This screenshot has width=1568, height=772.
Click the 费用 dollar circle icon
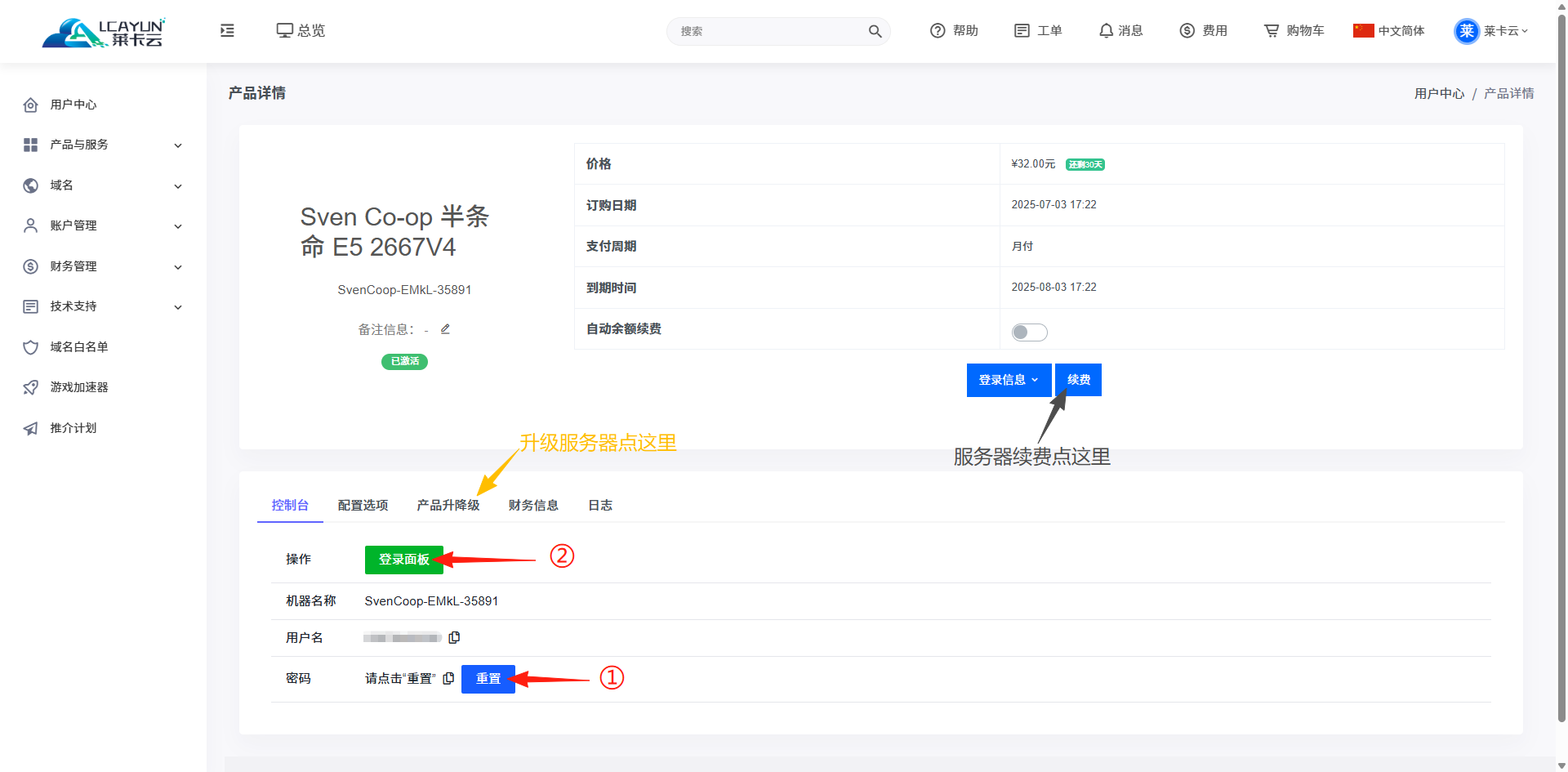coord(1187,30)
